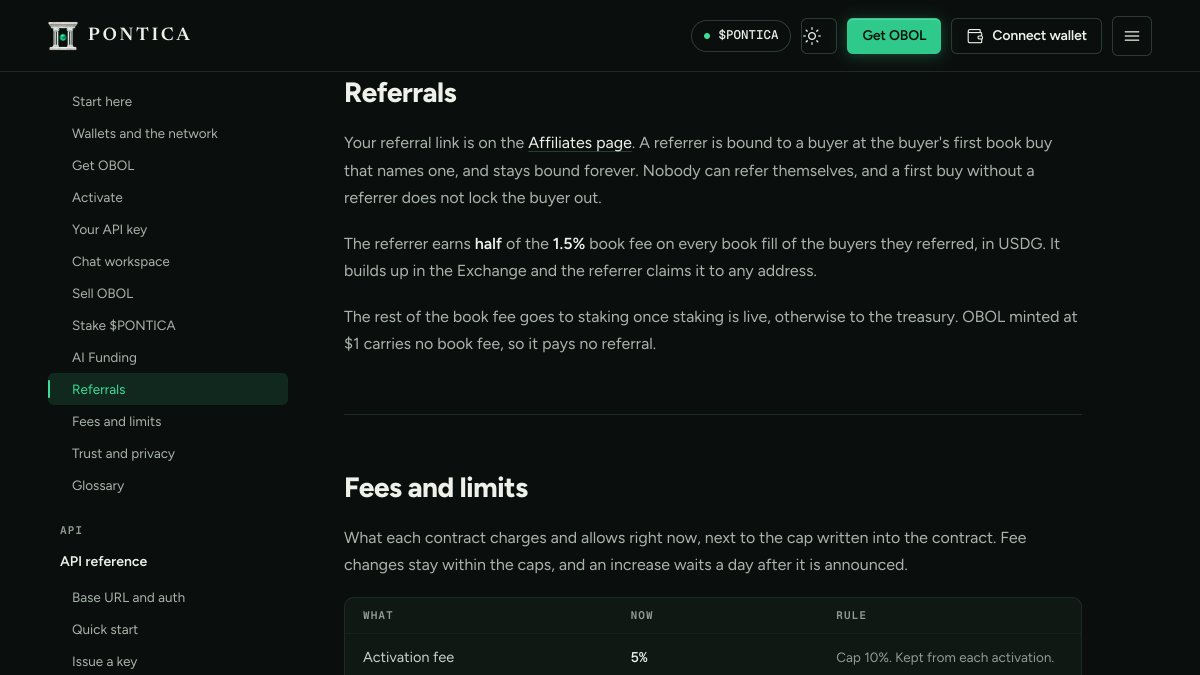Click the 5% value in table
This screenshot has width=1200, height=675.
click(639, 657)
